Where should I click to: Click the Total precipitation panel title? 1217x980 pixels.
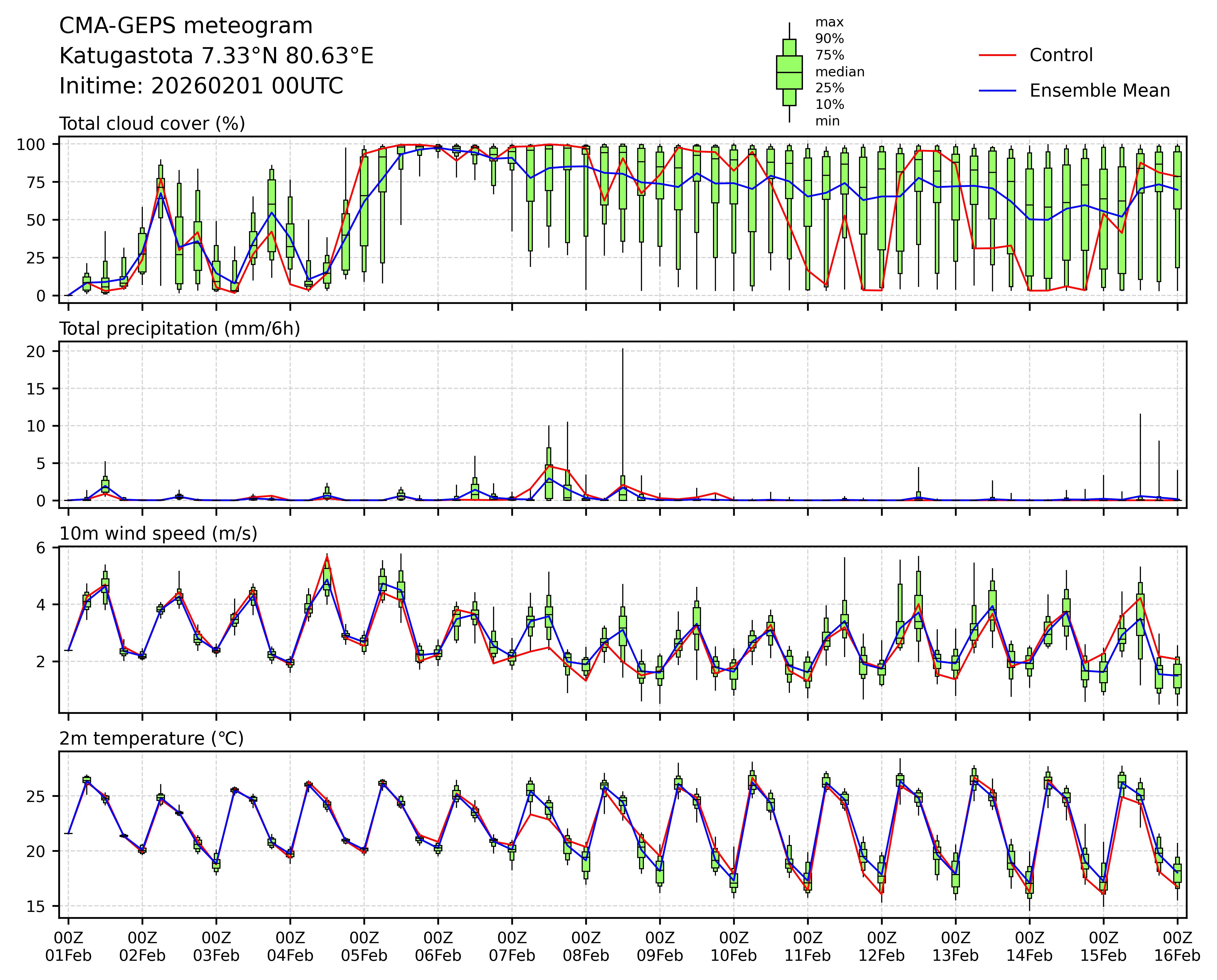pyautogui.click(x=180, y=329)
